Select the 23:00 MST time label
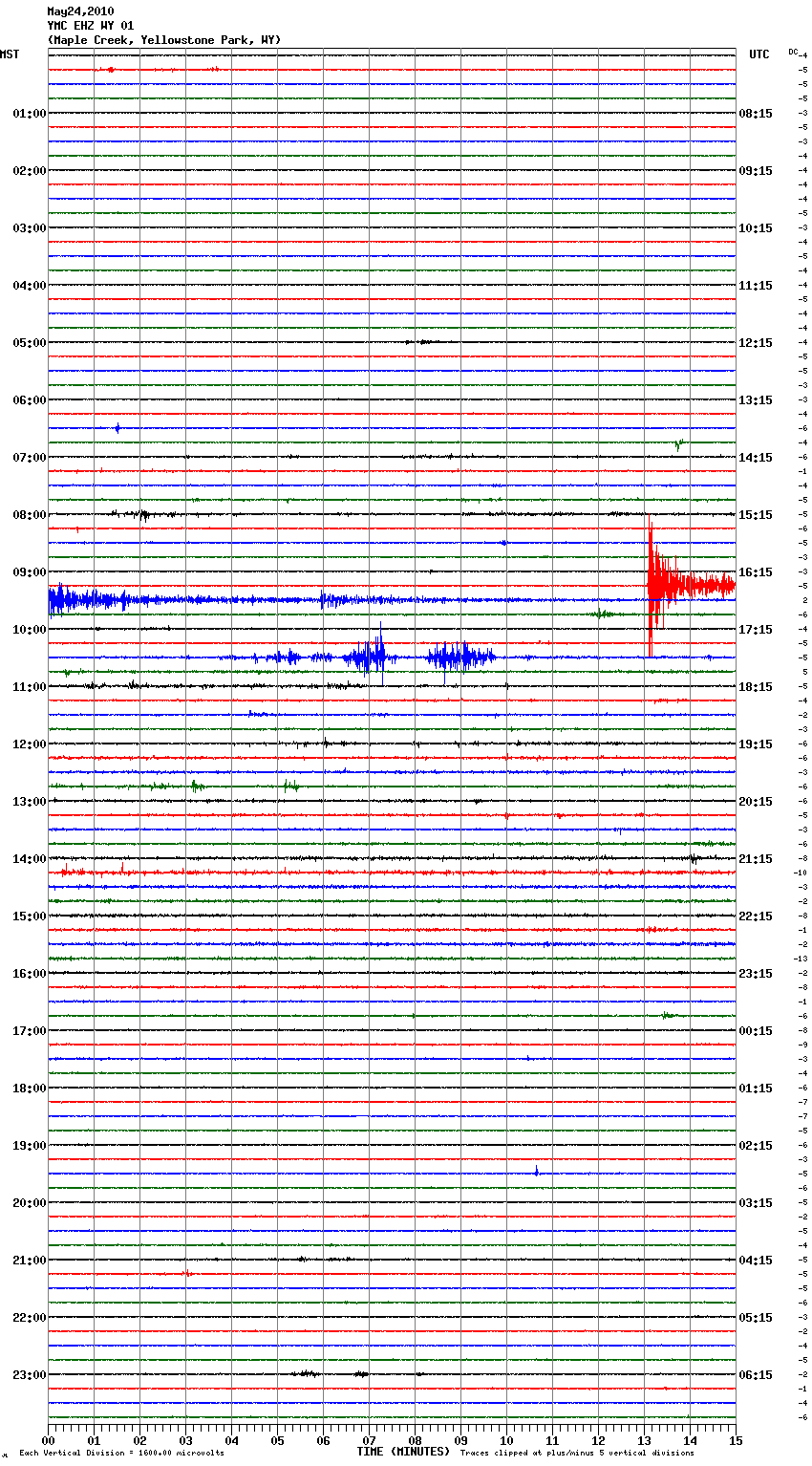 pos(30,1375)
